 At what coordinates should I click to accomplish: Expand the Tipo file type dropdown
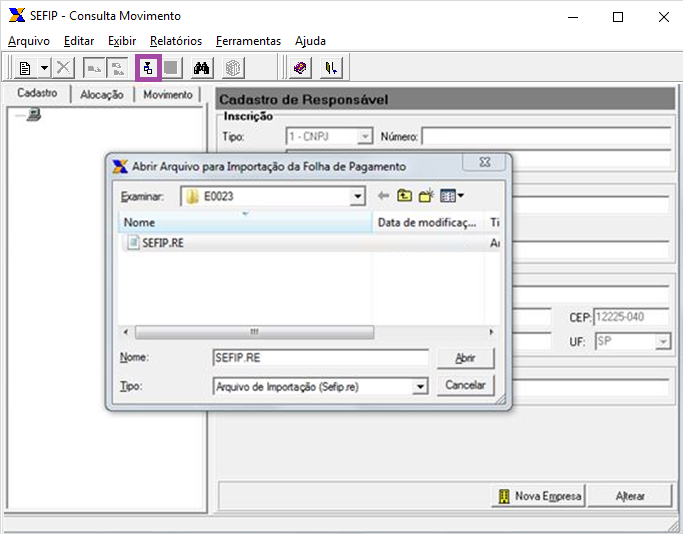click(x=420, y=387)
